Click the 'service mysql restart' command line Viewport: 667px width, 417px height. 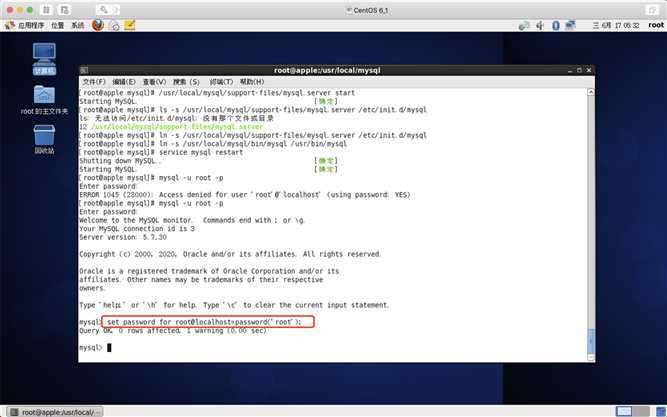[161, 152]
